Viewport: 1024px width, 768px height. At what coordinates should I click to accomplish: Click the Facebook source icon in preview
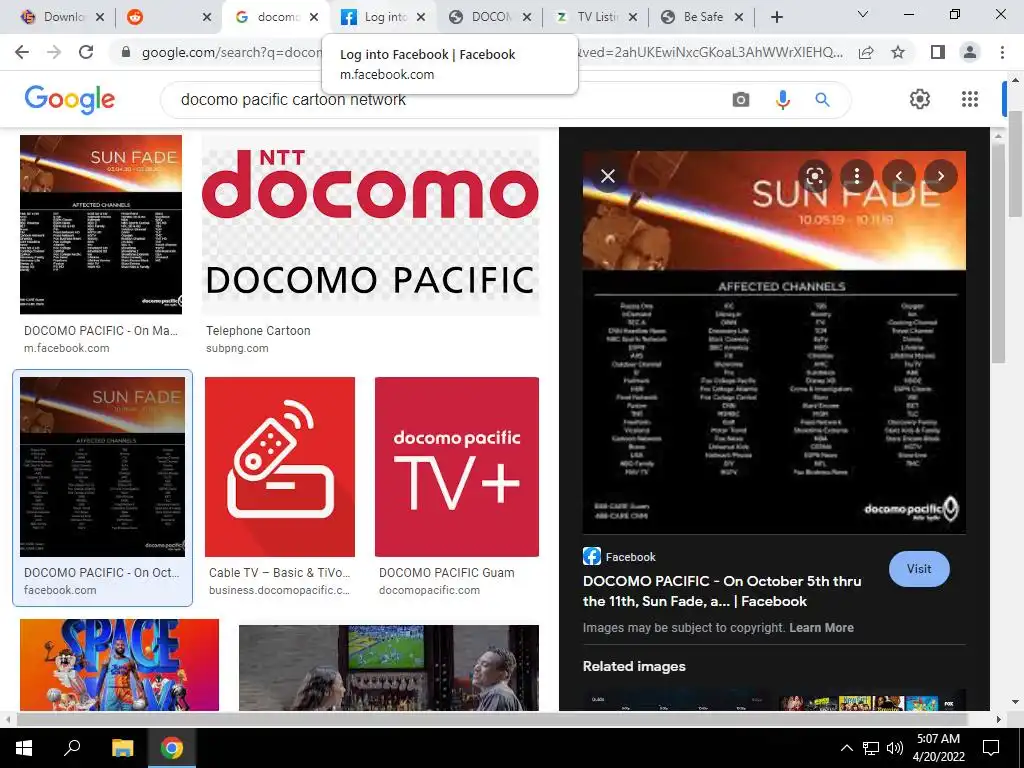pyautogui.click(x=592, y=556)
